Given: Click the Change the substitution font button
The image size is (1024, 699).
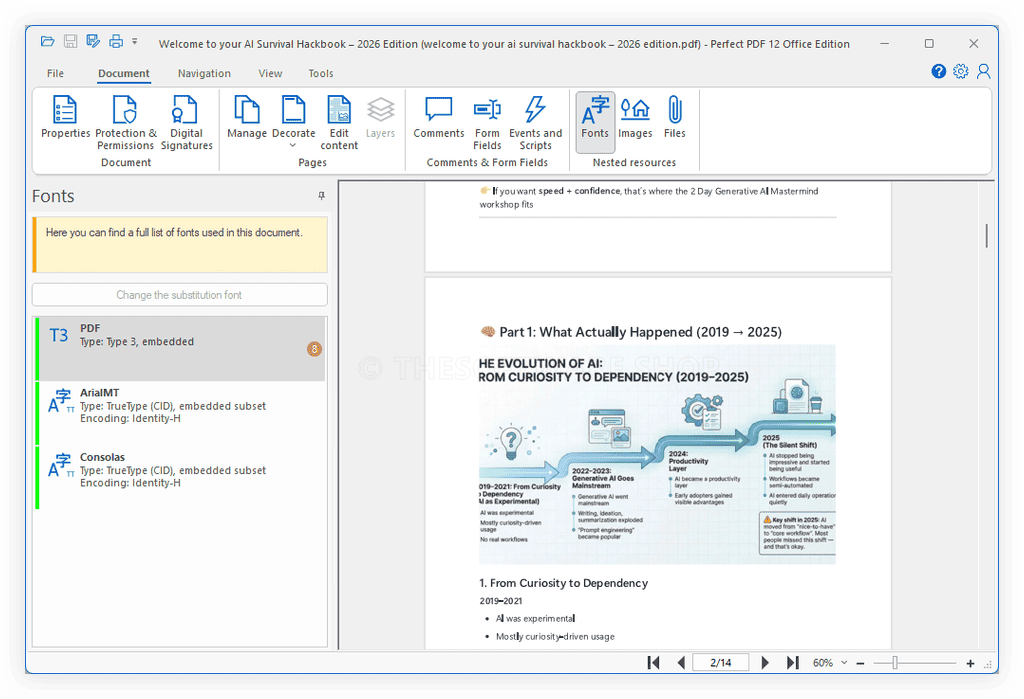Looking at the screenshot, I should (180, 294).
